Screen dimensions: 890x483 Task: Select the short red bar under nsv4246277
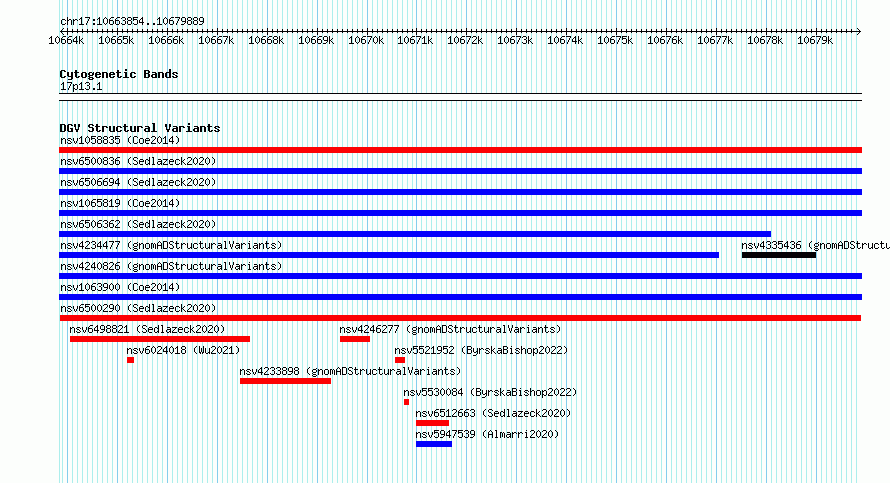tap(355, 339)
